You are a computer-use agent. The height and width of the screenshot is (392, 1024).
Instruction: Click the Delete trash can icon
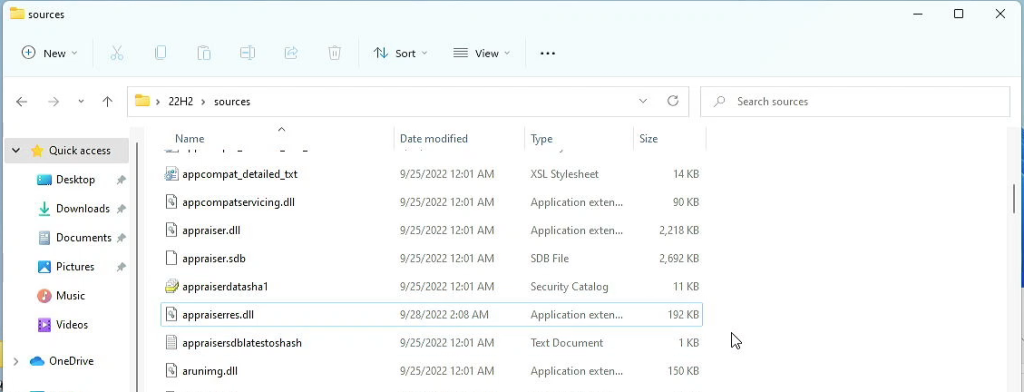[334, 53]
